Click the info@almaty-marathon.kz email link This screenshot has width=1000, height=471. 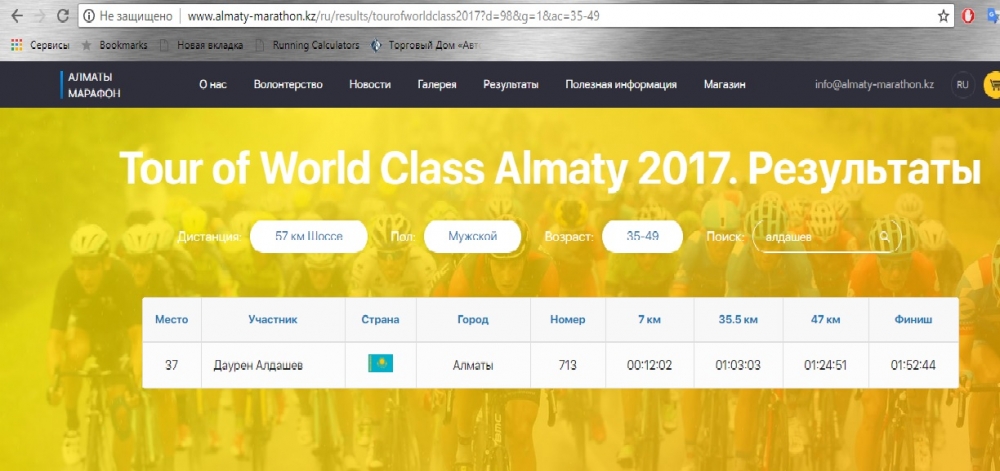point(874,85)
